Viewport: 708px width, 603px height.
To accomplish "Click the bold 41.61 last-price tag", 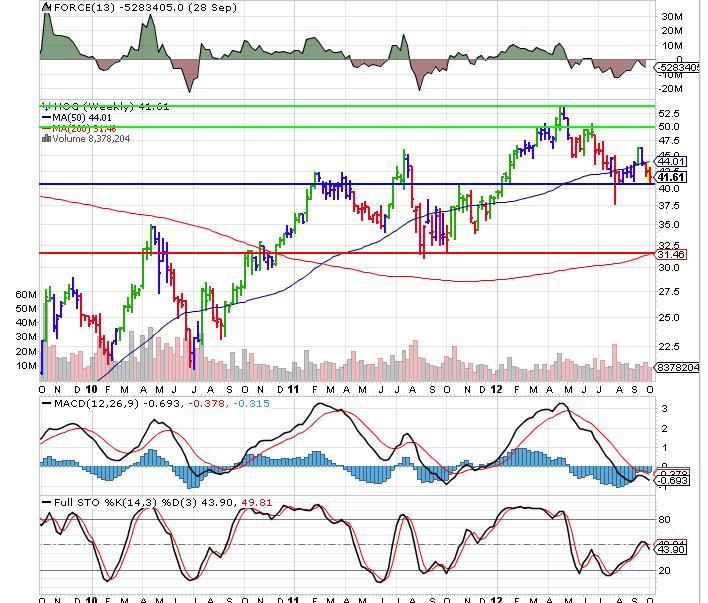I will point(671,177).
